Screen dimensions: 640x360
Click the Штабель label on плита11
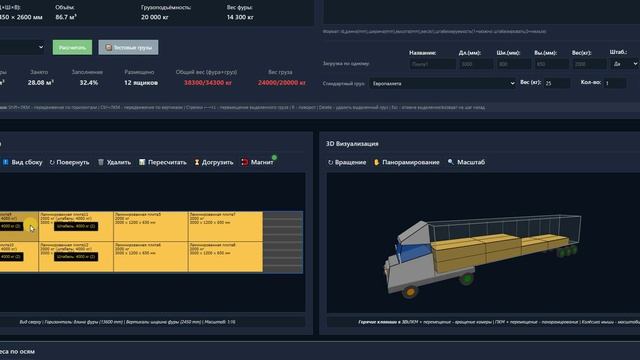click(76, 226)
